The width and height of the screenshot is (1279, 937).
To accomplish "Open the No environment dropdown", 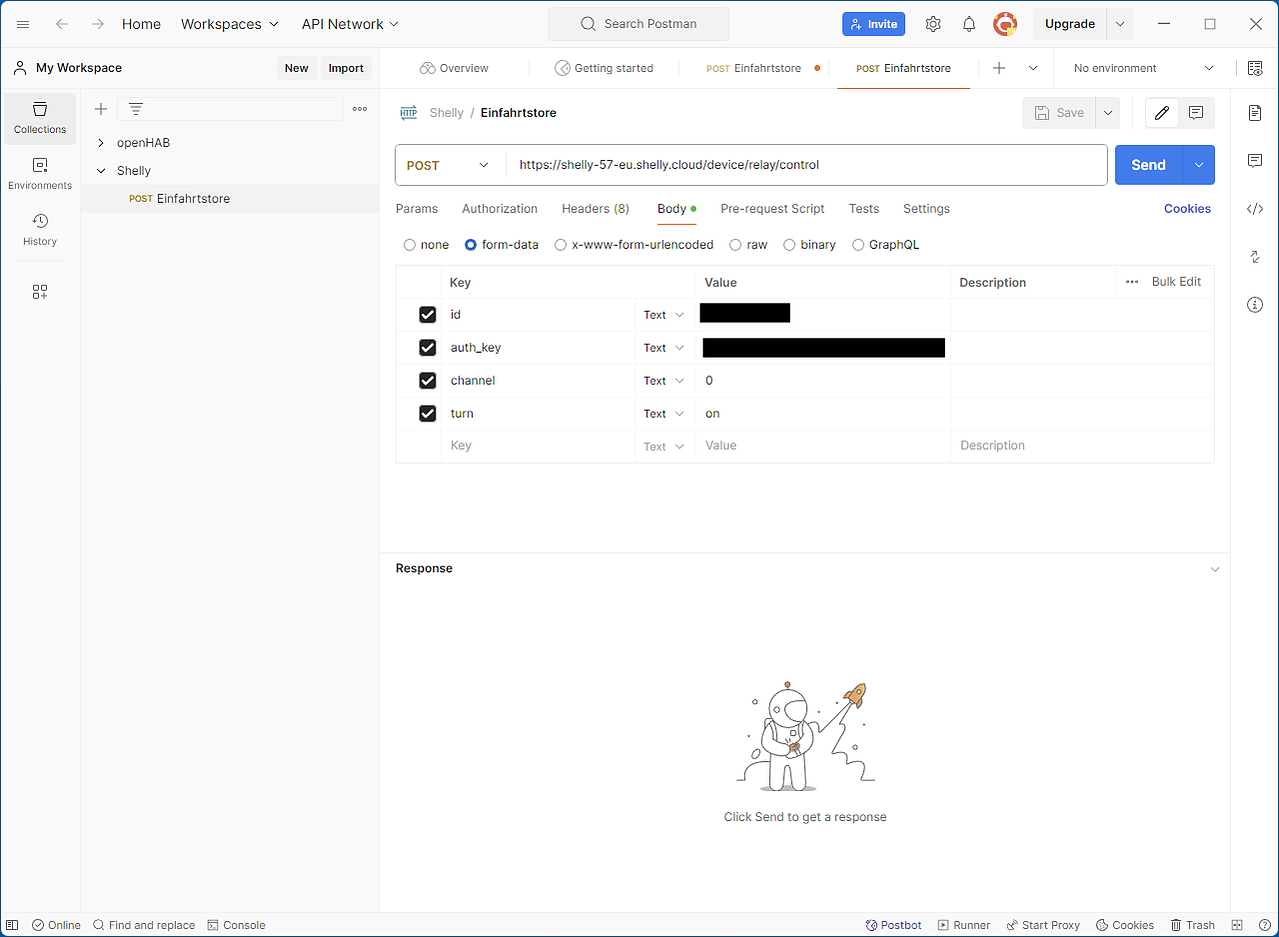I will click(1144, 68).
